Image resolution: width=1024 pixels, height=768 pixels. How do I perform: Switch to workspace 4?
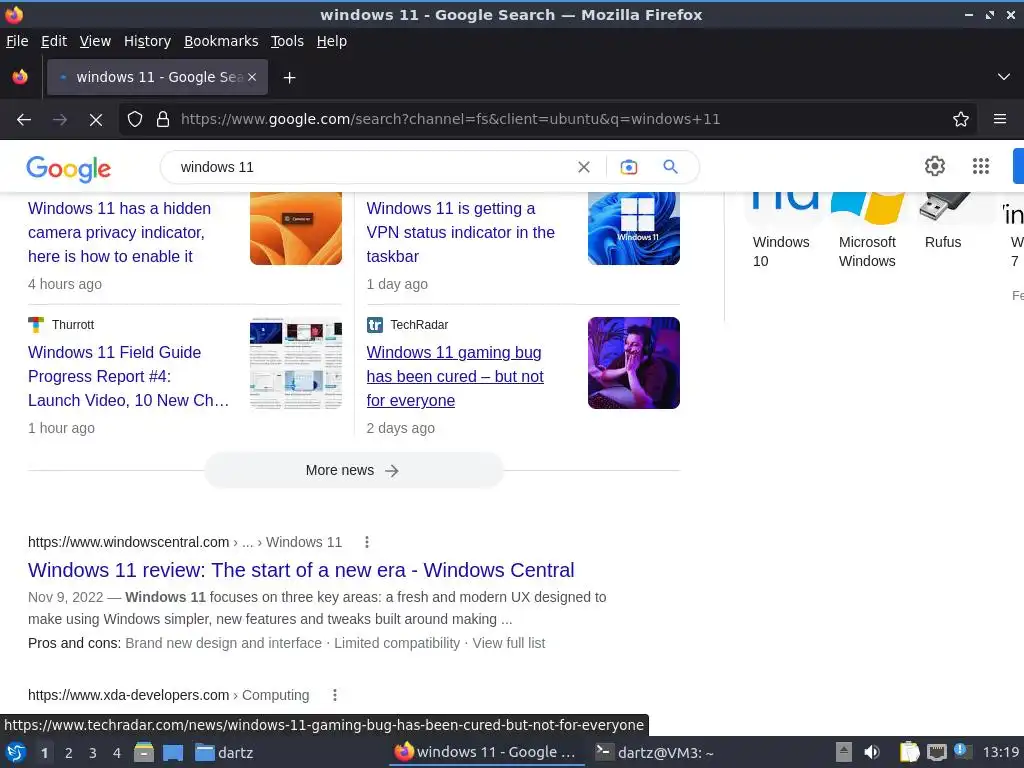[x=117, y=753]
